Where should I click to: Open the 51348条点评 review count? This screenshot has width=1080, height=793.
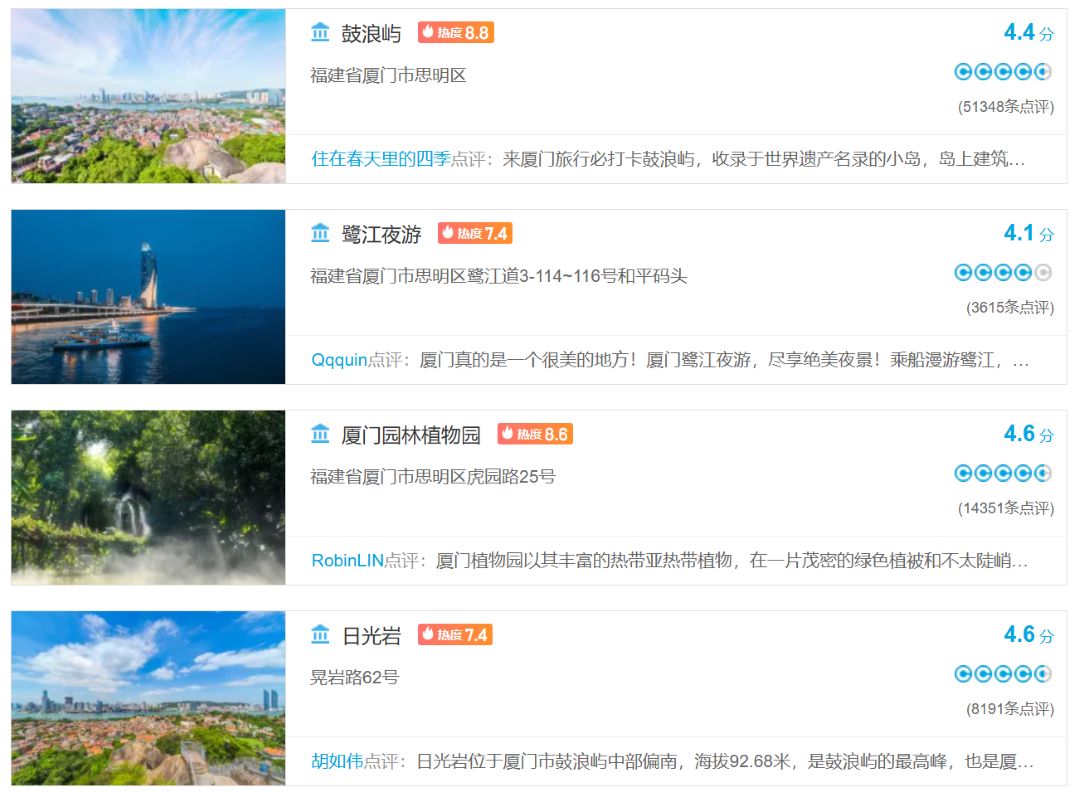[x=1006, y=107]
